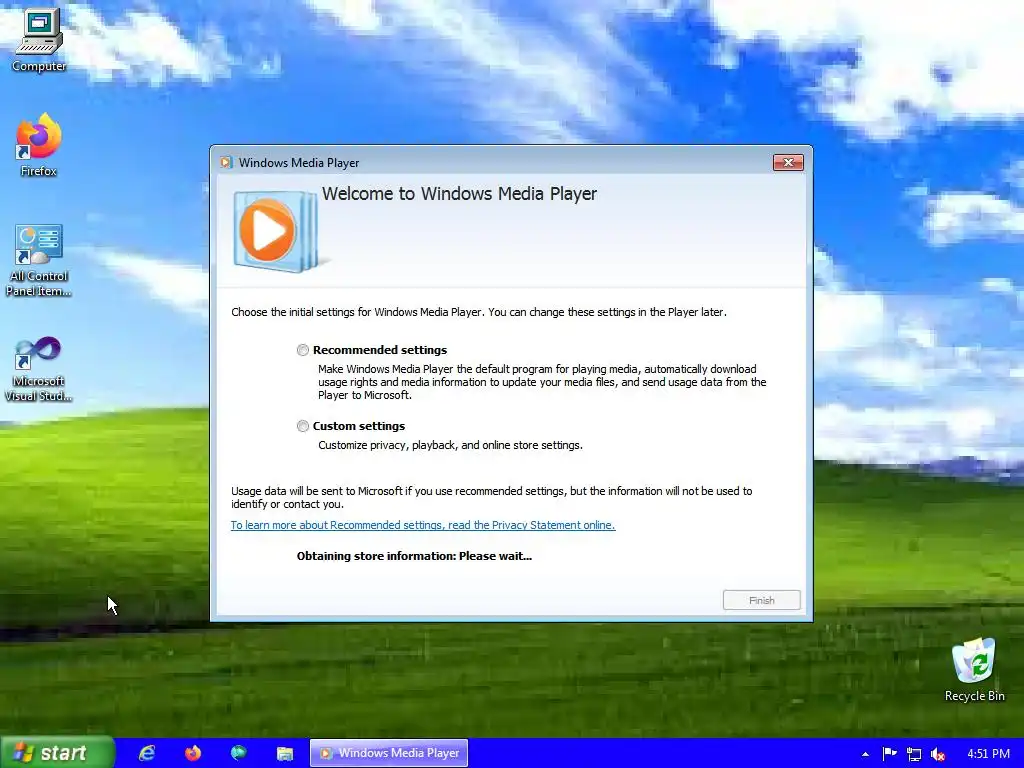Open the file explorer taskbar icon
Screen dimensions: 1024x768
tap(285, 753)
